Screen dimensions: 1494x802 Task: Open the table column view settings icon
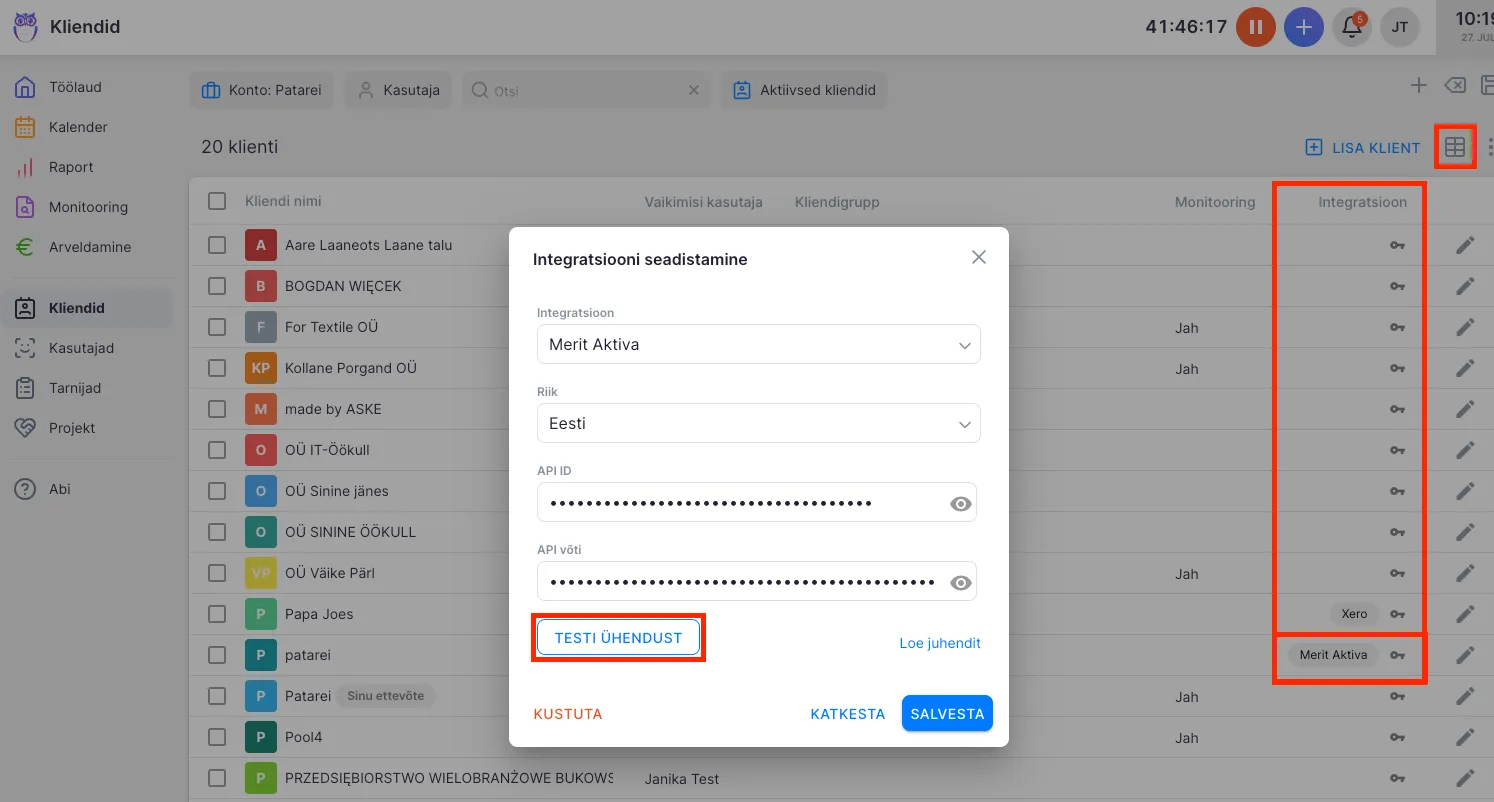(1455, 148)
